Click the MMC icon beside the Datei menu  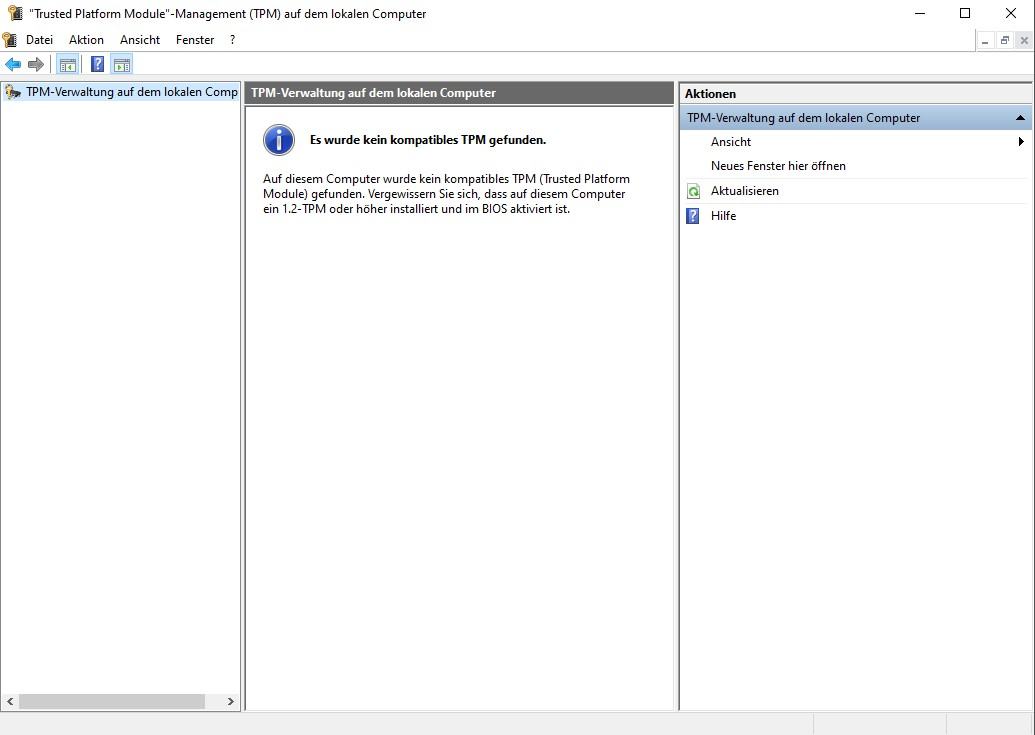tap(9, 40)
